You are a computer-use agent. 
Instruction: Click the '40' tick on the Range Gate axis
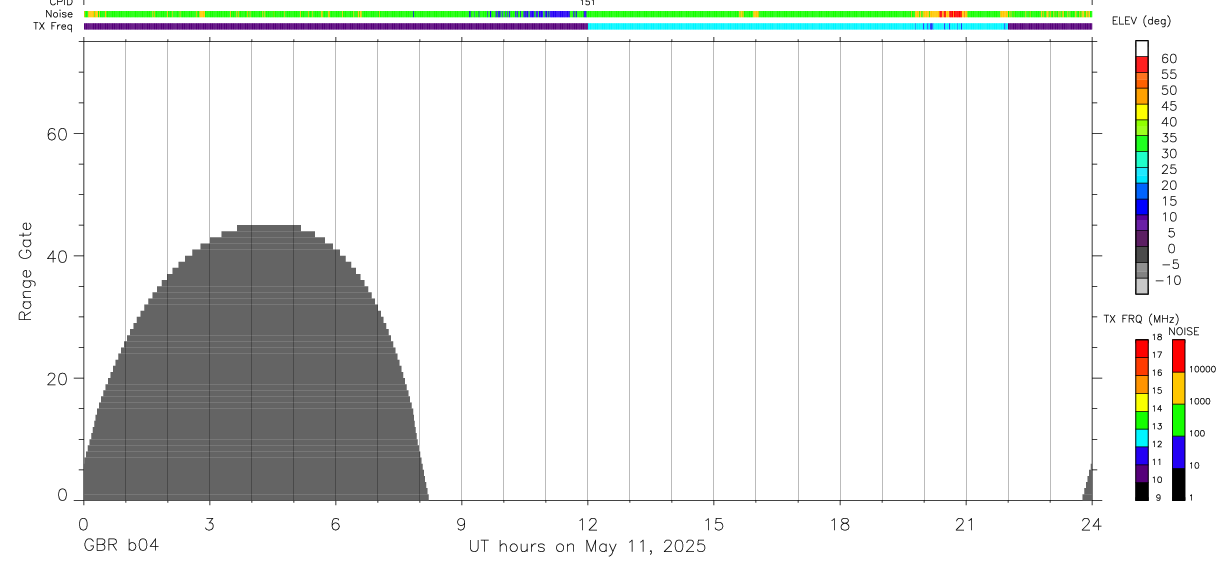point(57,256)
